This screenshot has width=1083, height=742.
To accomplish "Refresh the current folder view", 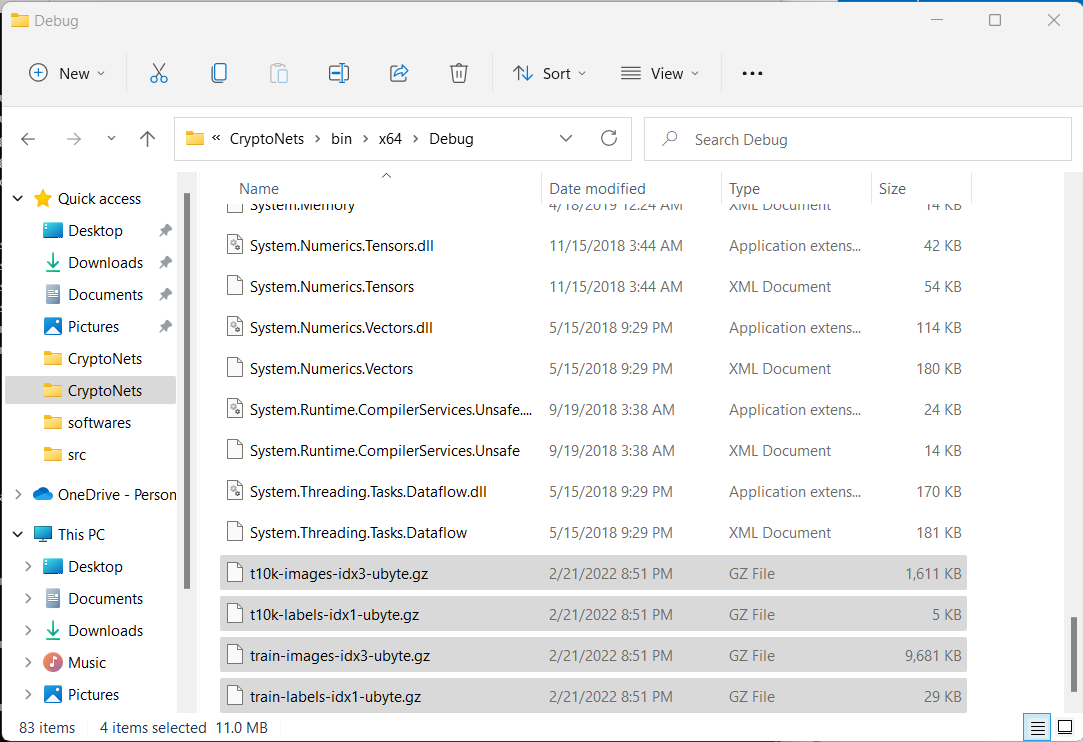I will (x=608, y=139).
